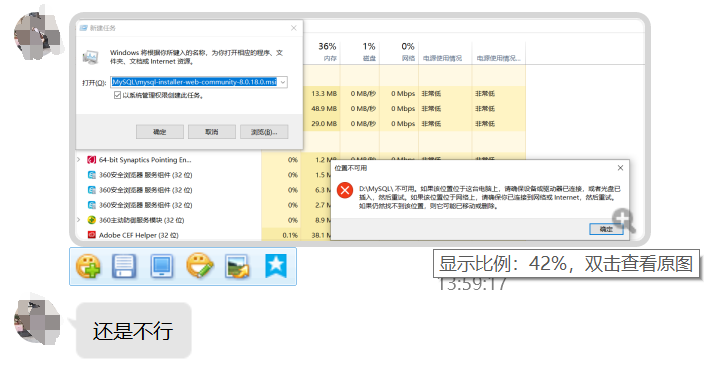Image resolution: width=704 pixels, height=369 pixels.
Task: Click the 48.9 MB memory cell
Action: 324,109
